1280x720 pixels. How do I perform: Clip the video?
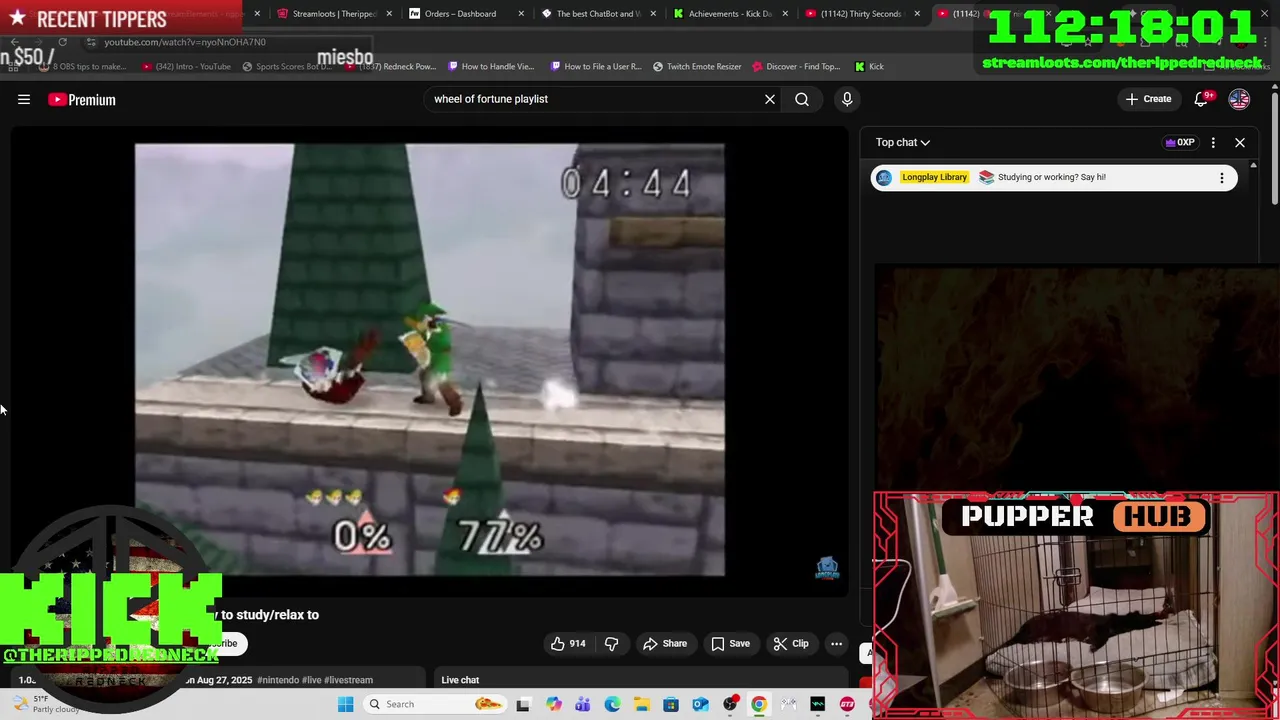coord(791,644)
